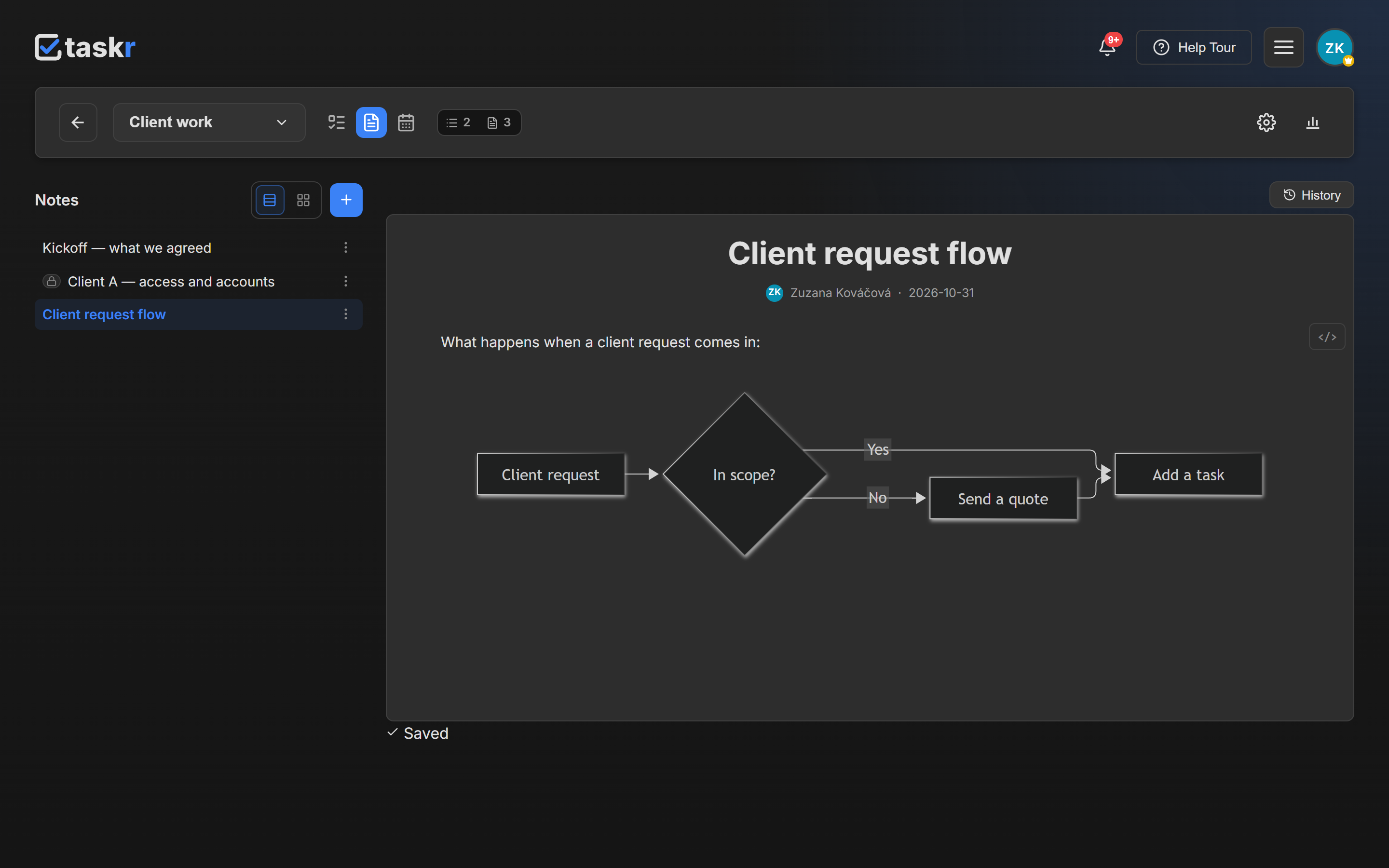Click the Add a task box
Viewport: 1389px width, 868px height.
coord(1189,475)
